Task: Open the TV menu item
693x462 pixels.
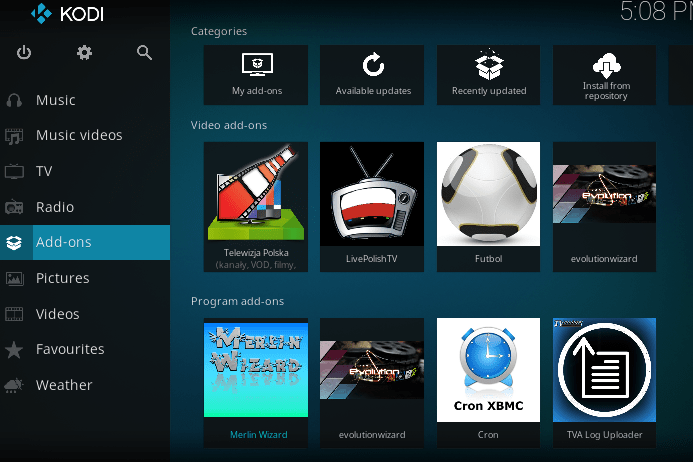Action: pos(85,171)
